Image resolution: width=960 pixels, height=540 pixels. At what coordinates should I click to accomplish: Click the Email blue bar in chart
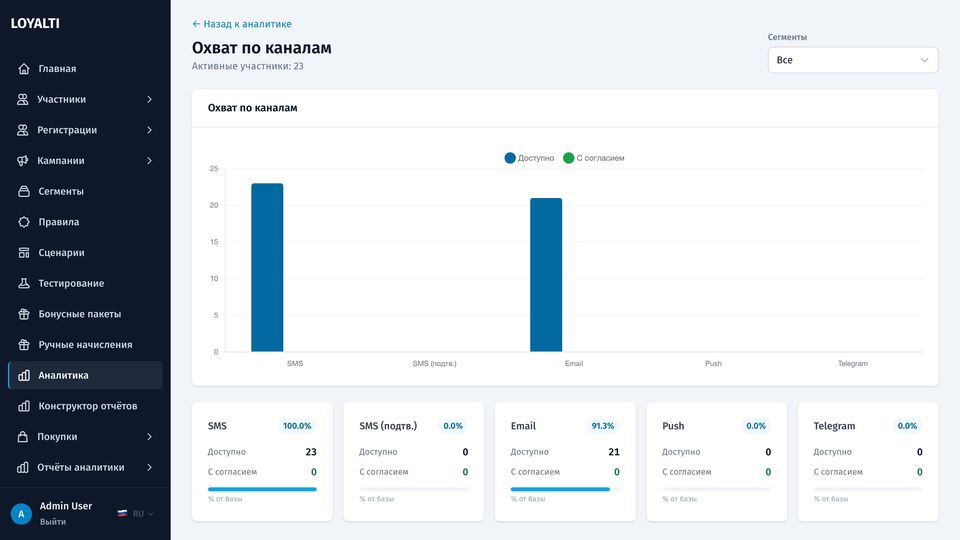(546, 275)
